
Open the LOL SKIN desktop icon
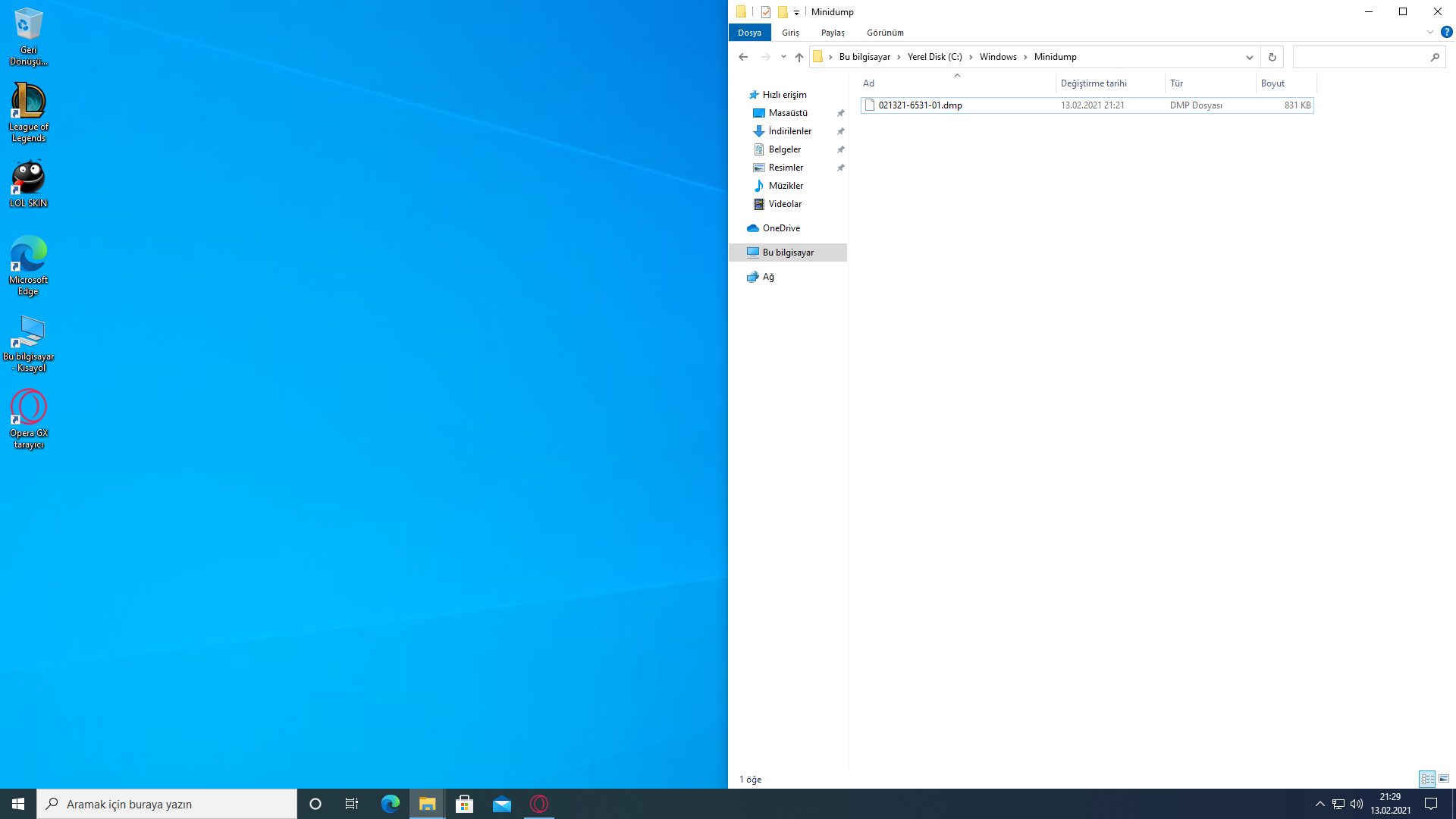pos(28,184)
